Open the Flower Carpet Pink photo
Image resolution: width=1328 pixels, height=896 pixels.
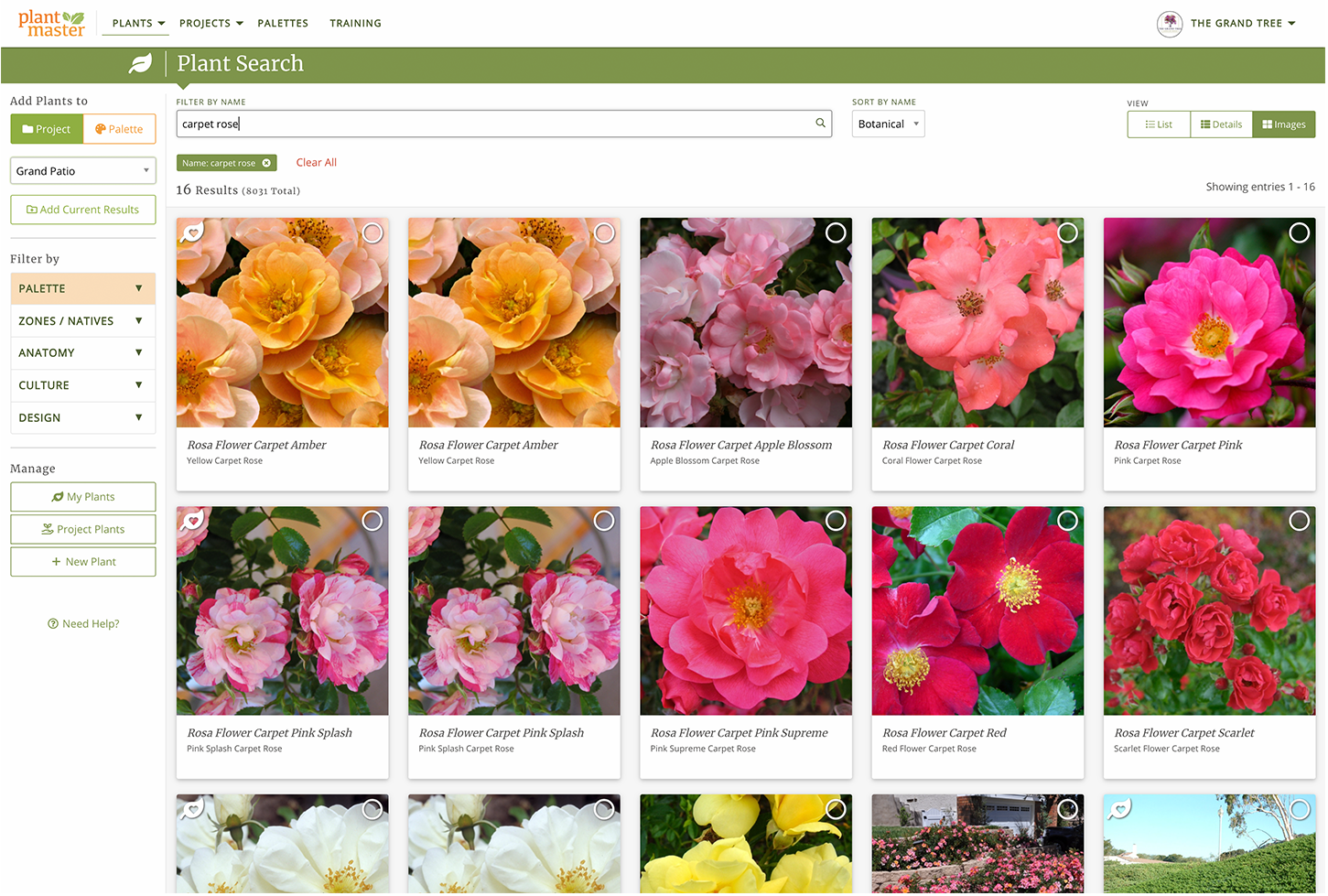pos(1210,322)
